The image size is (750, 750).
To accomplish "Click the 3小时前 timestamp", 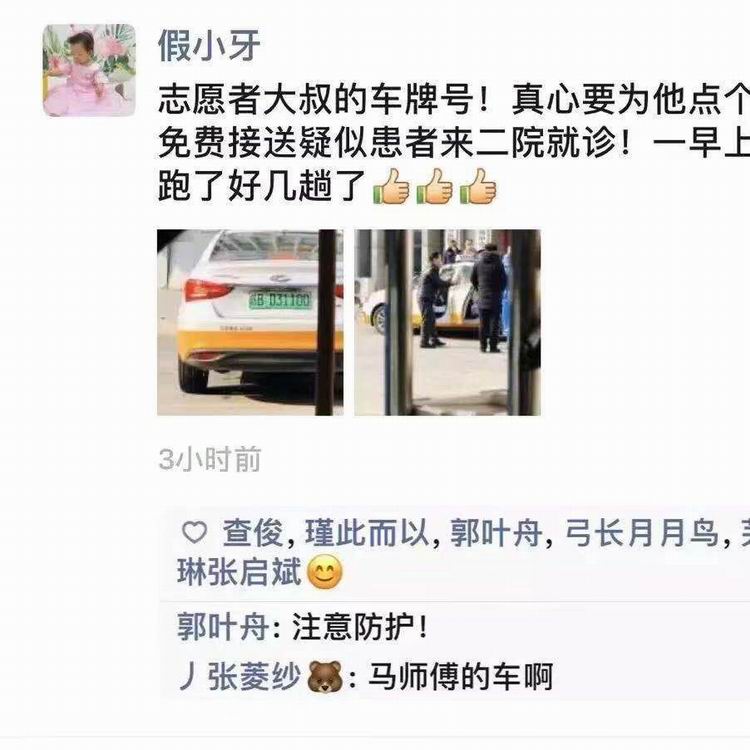I will coord(210,459).
